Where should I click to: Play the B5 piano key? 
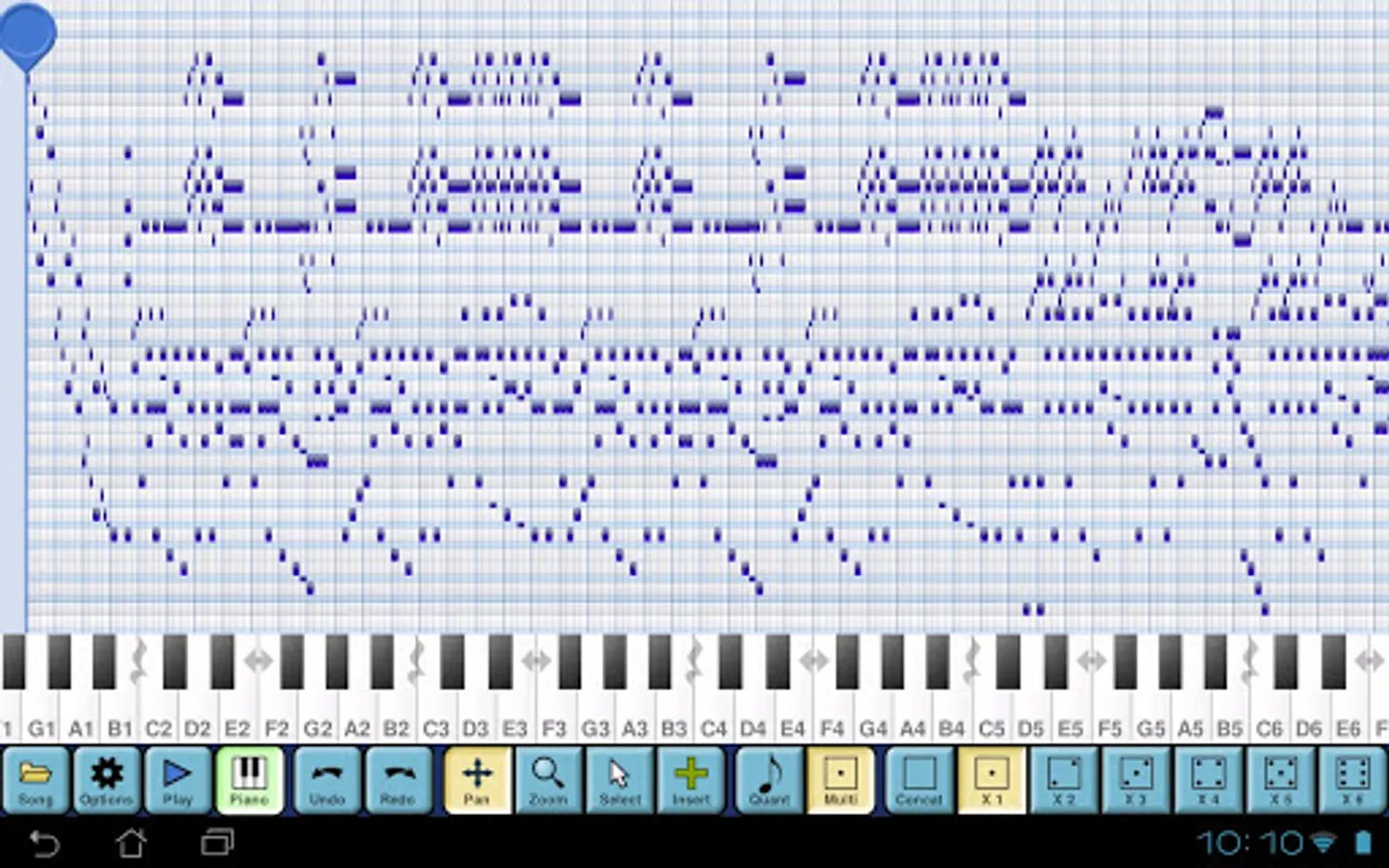coord(1230,714)
